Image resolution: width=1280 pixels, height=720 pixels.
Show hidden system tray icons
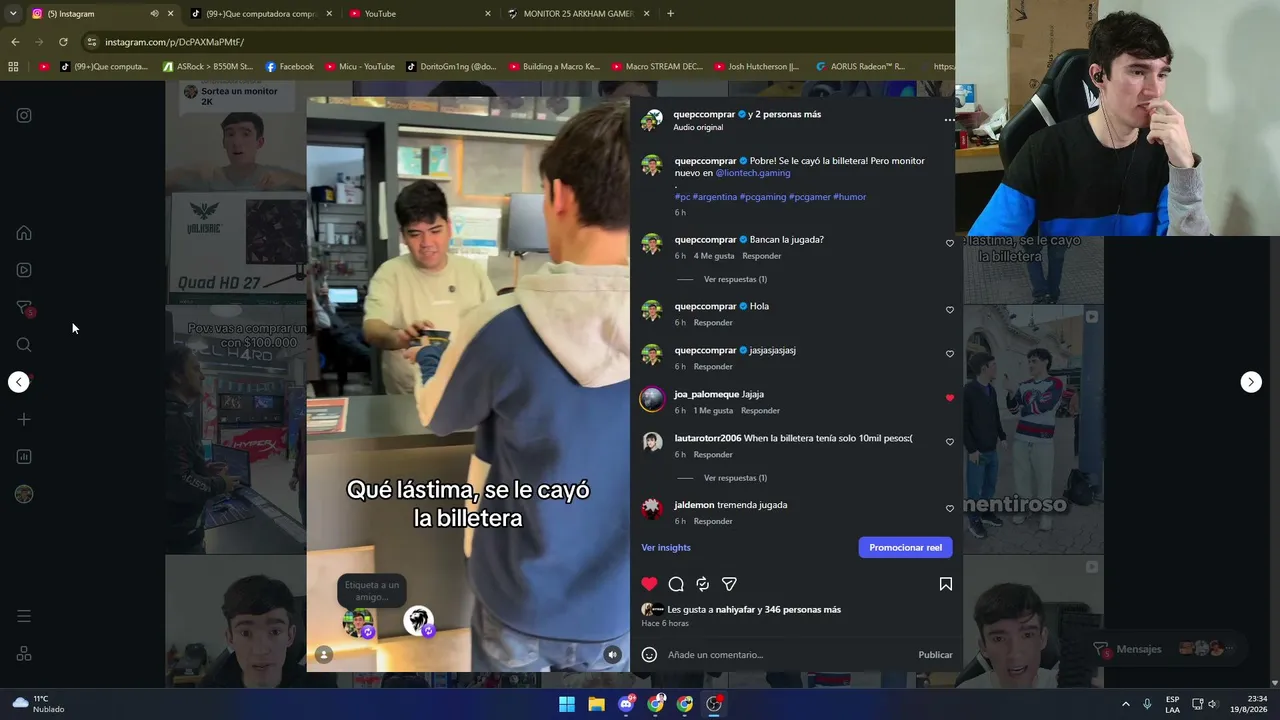click(1125, 704)
